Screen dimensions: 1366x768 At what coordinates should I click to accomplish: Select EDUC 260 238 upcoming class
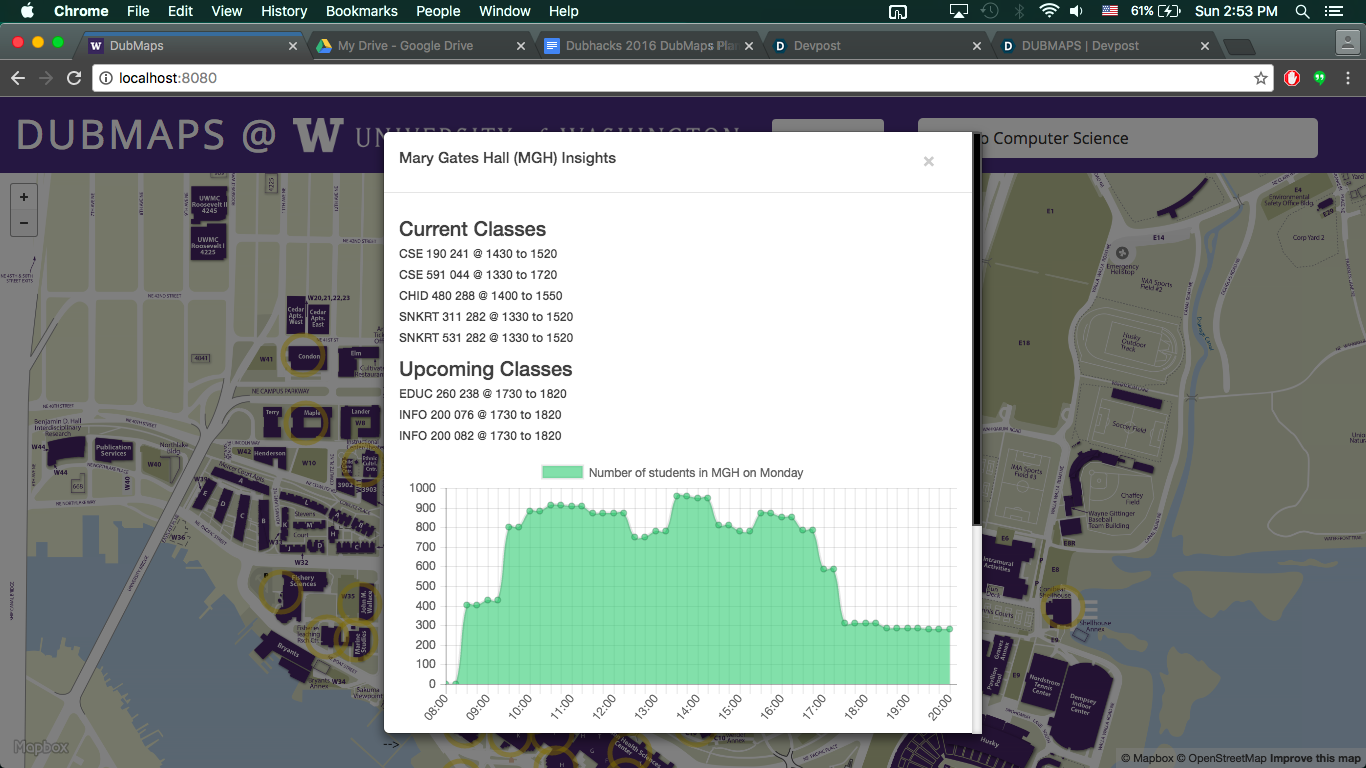(x=483, y=394)
